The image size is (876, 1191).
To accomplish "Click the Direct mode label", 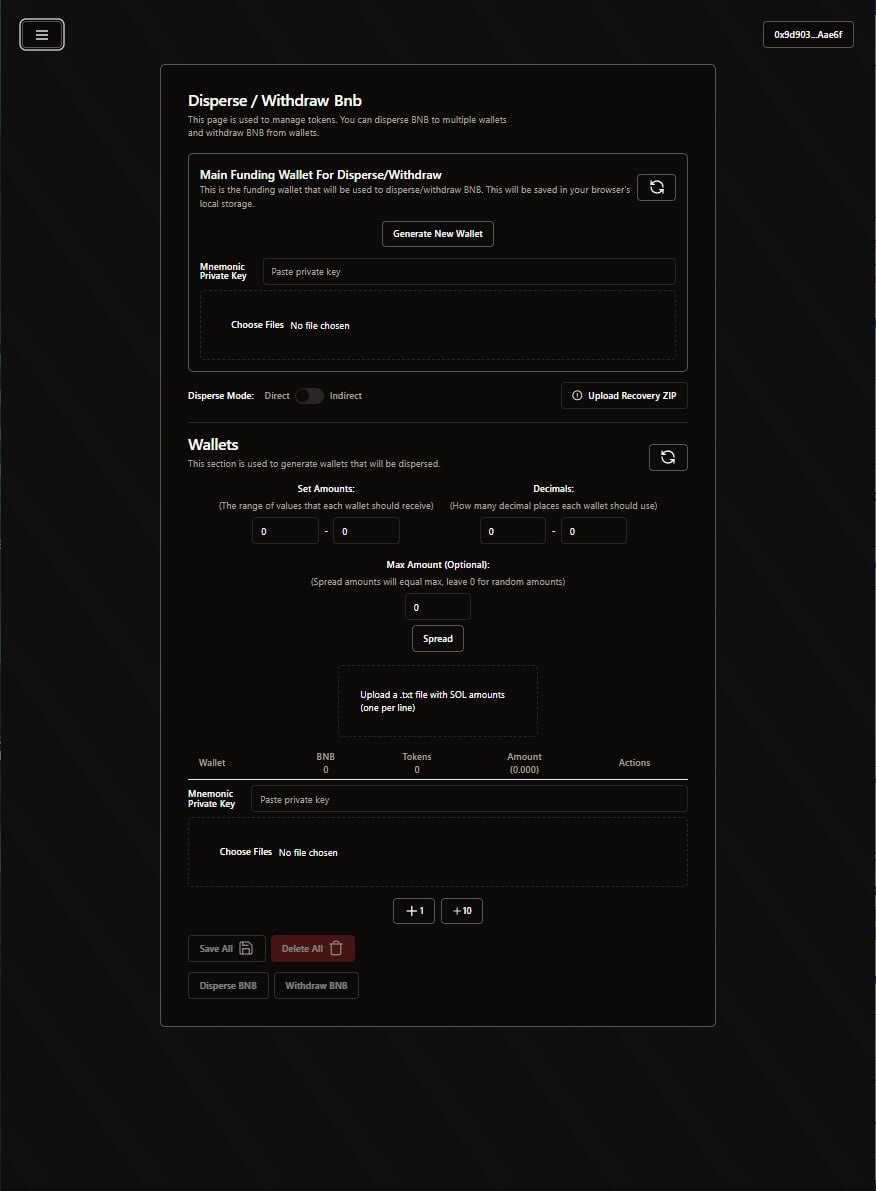I will 277,396.
